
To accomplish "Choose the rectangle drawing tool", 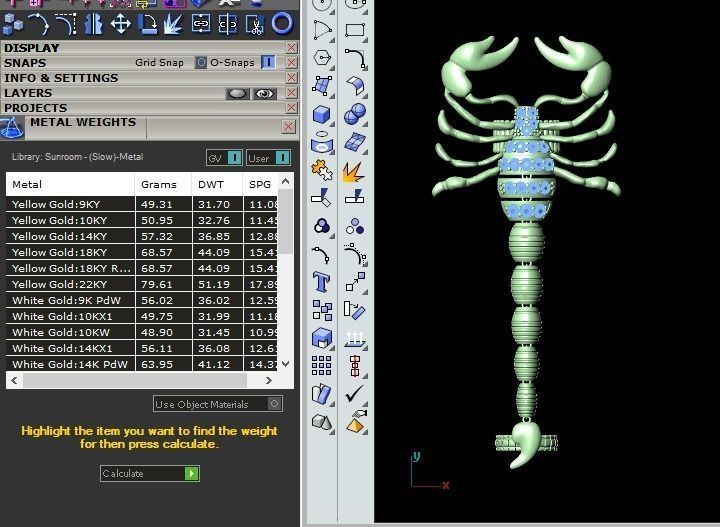I will click(x=354, y=30).
